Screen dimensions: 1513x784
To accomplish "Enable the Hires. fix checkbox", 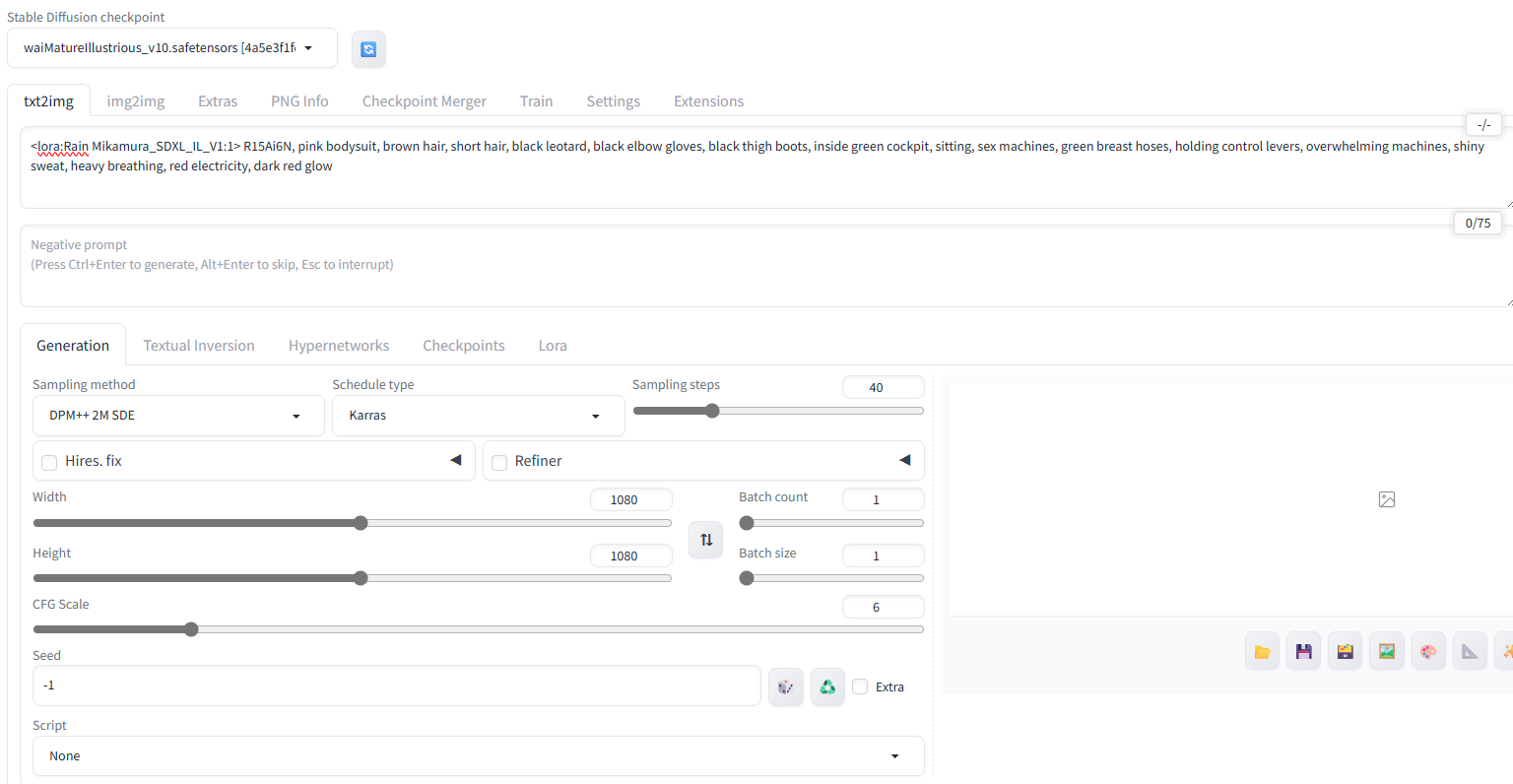I will (49, 462).
